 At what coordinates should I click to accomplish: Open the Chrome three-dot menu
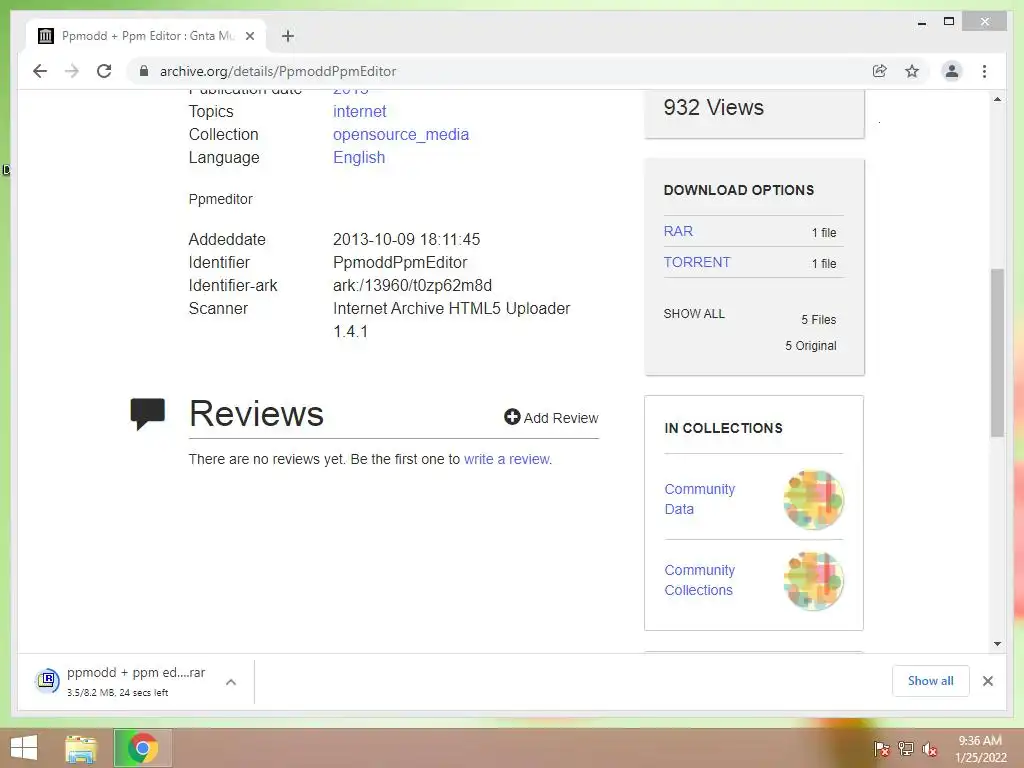[984, 71]
